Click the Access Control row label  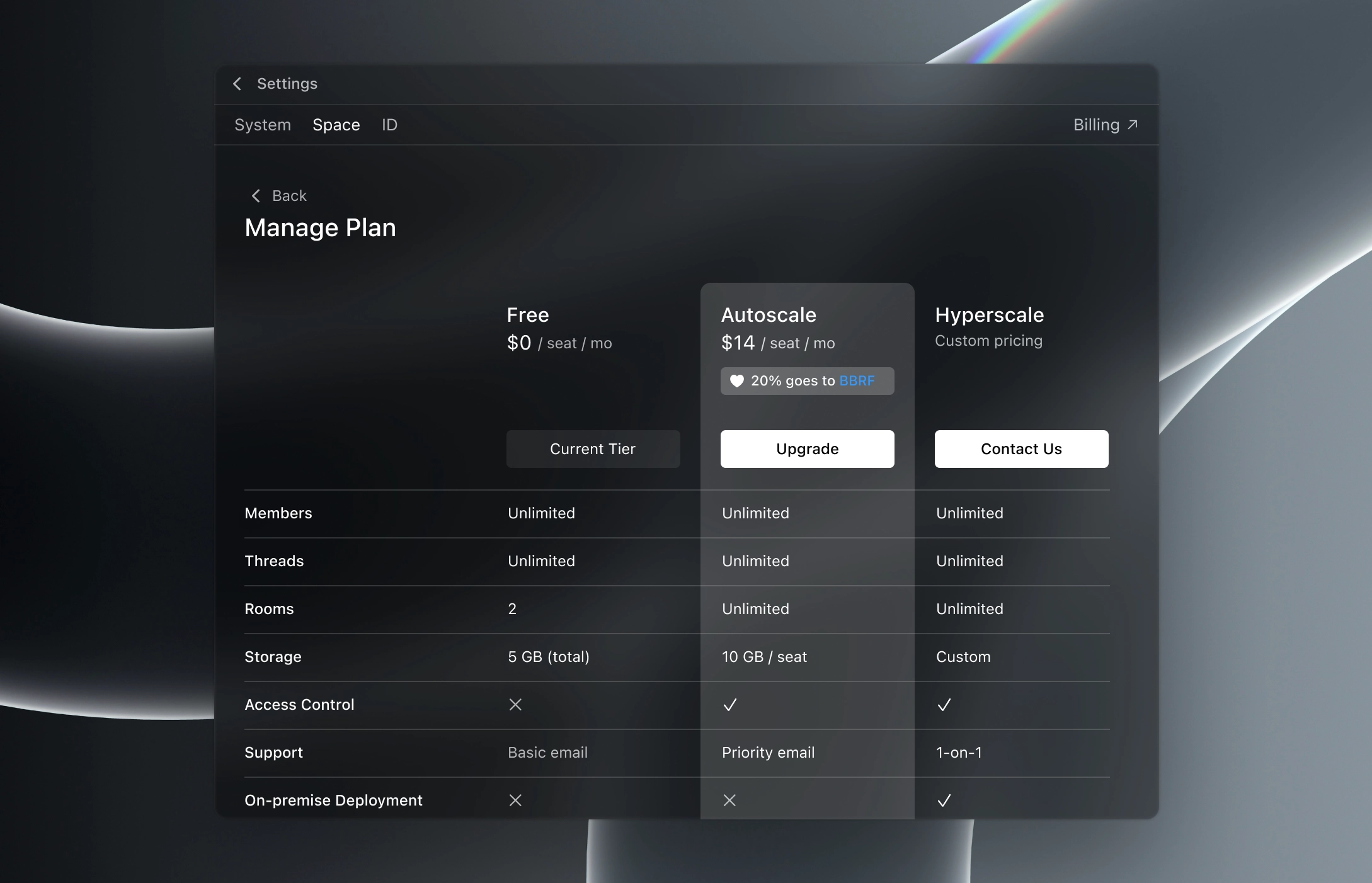click(x=299, y=705)
